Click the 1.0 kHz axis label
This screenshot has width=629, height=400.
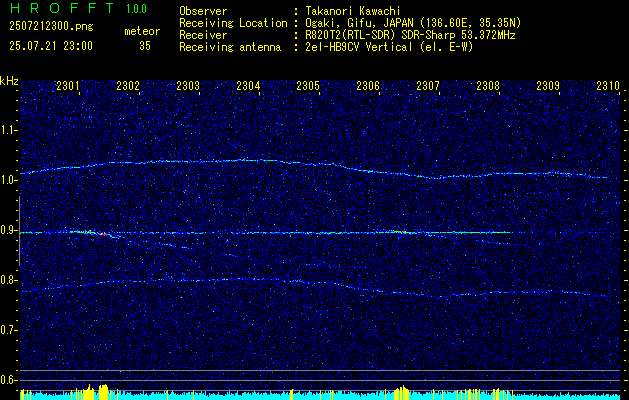coord(9,180)
